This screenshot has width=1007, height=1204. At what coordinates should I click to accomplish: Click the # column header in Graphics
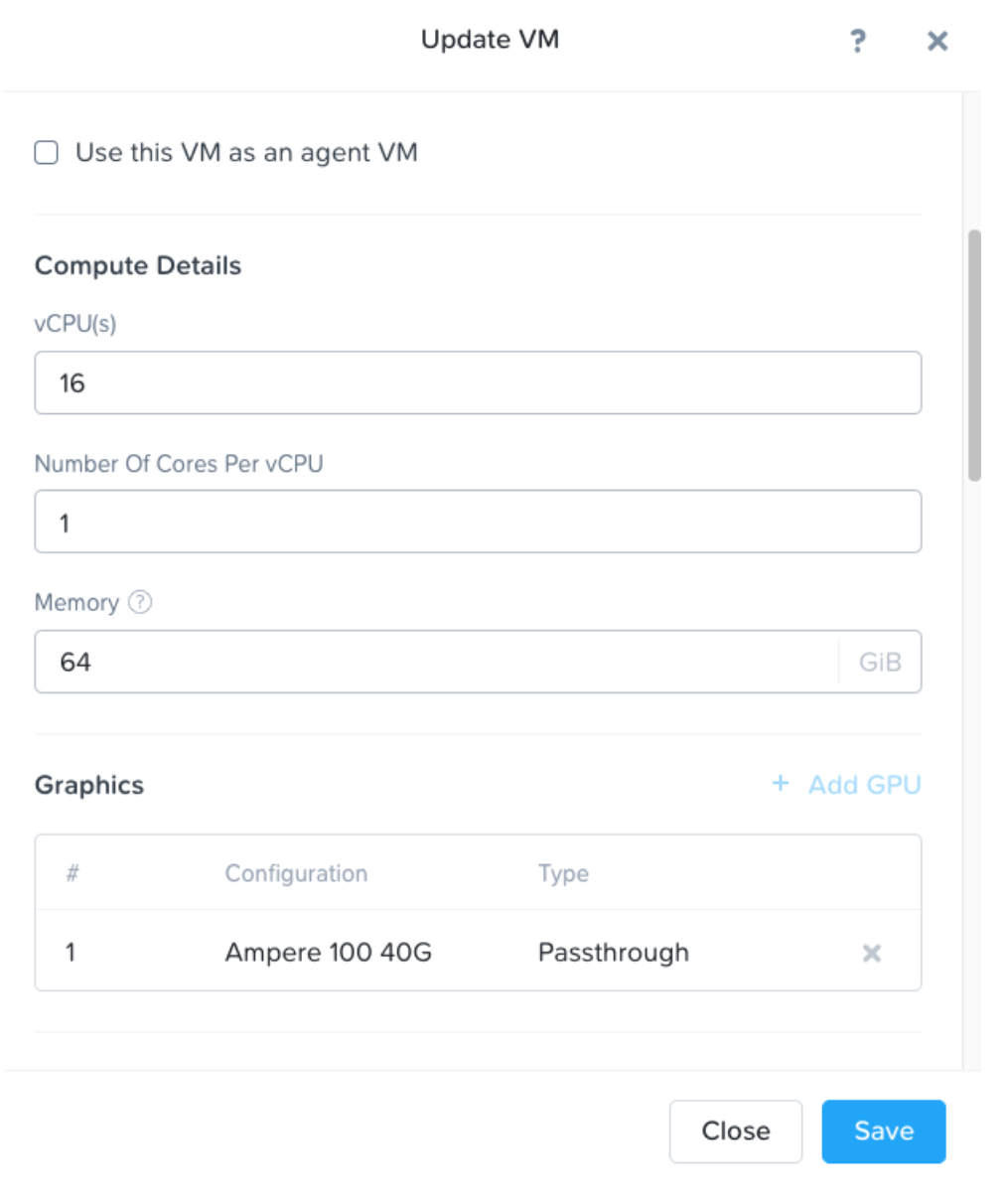point(72,873)
